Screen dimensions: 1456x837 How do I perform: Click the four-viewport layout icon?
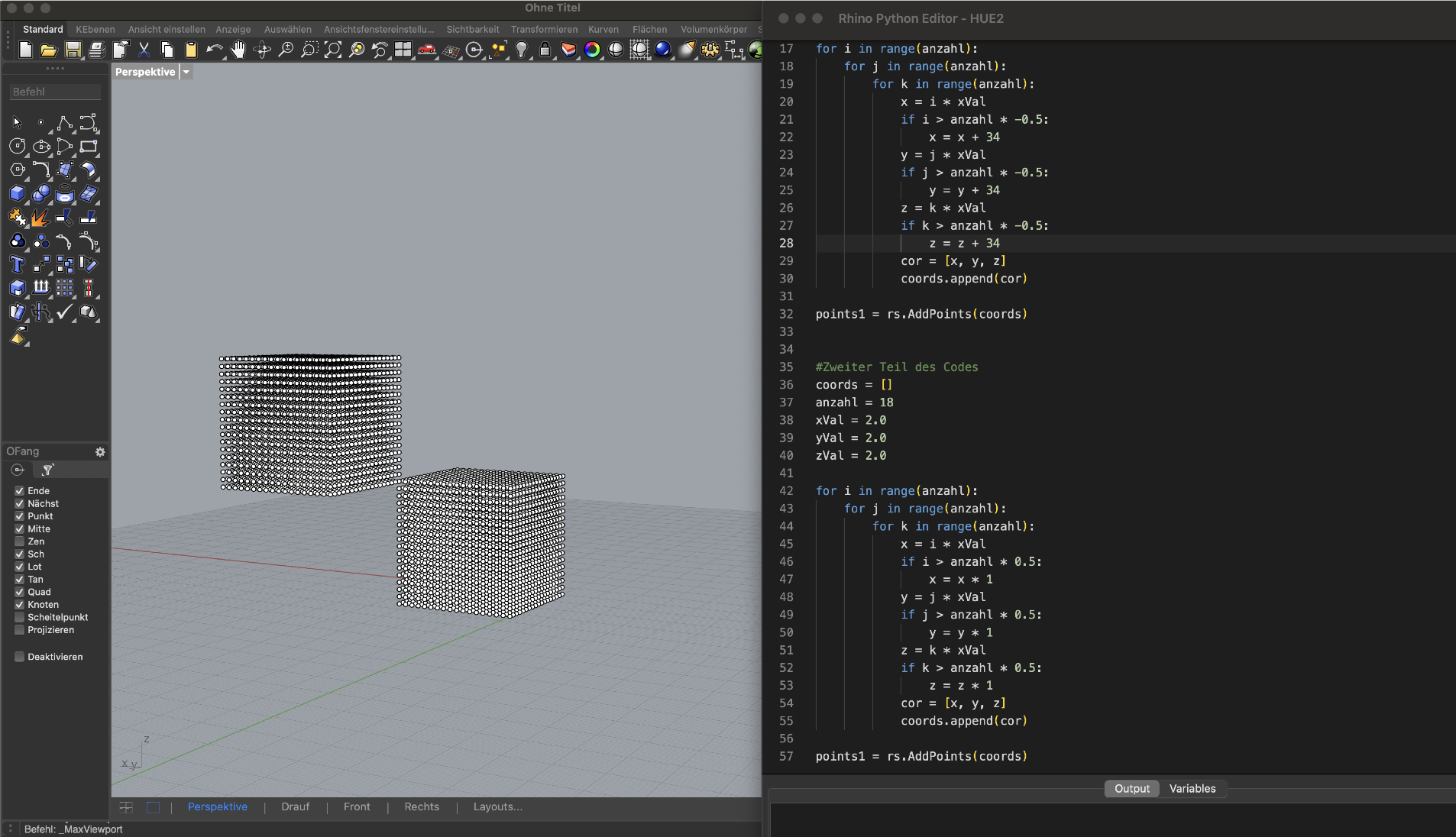click(403, 50)
